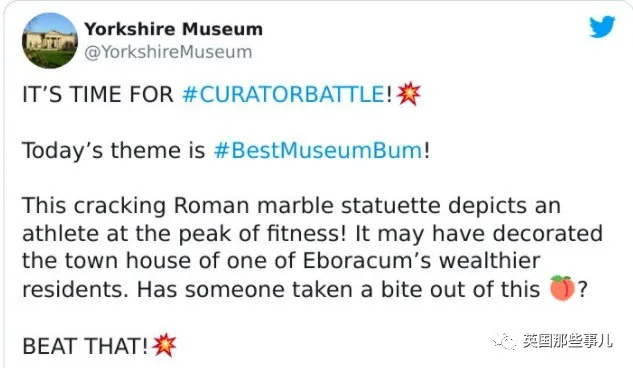Open the #BestMuseumBum hashtag link
Image resolution: width=633 pixels, height=368 pixels.
point(318,151)
